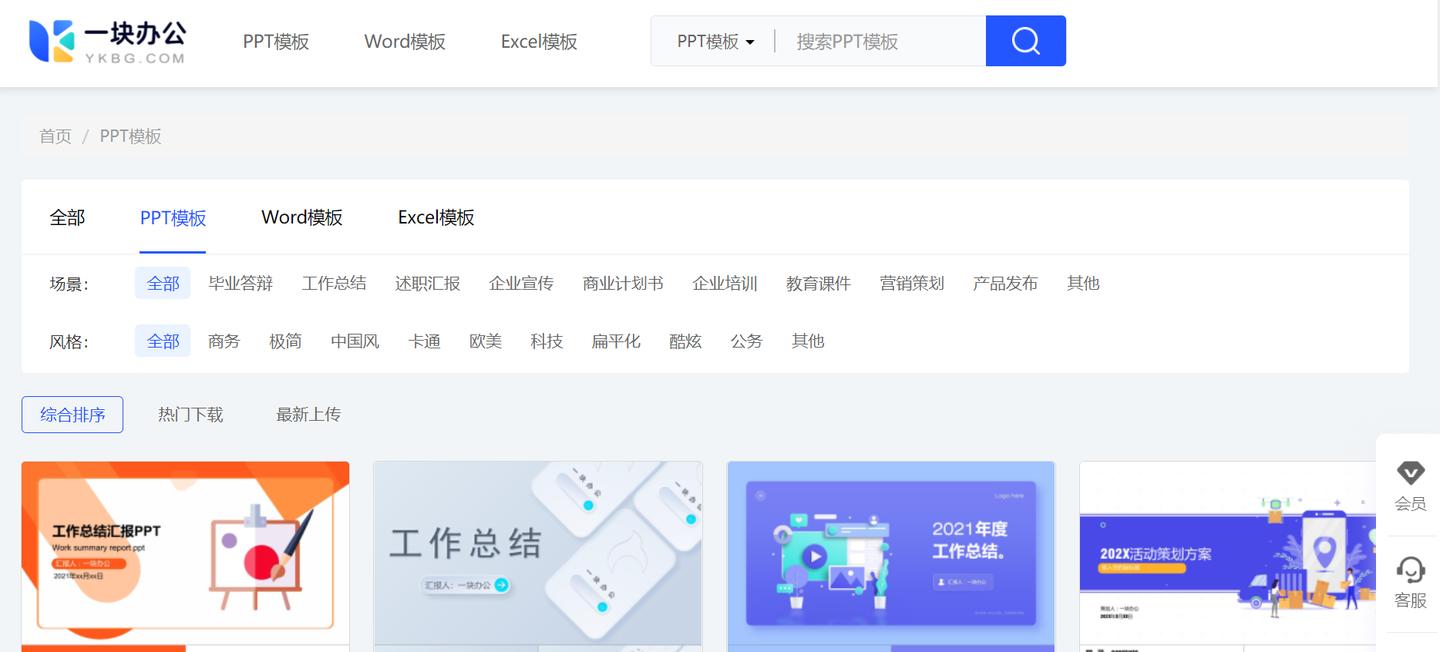Image resolution: width=1440 pixels, height=652 pixels.
Task: Filter scenes by 企业培训
Action: pyautogui.click(x=725, y=283)
